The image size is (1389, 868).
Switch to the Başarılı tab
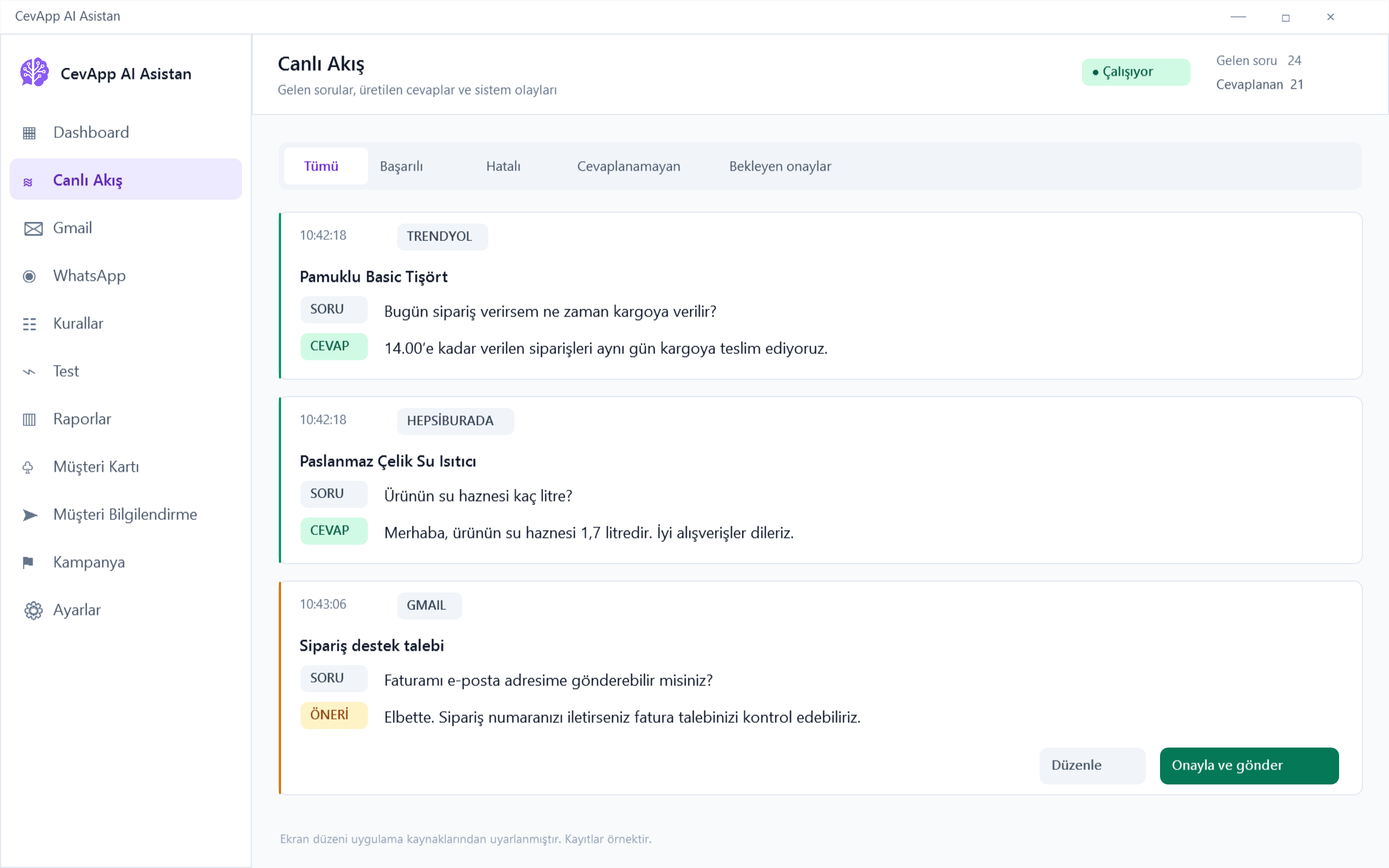tap(401, 166)
